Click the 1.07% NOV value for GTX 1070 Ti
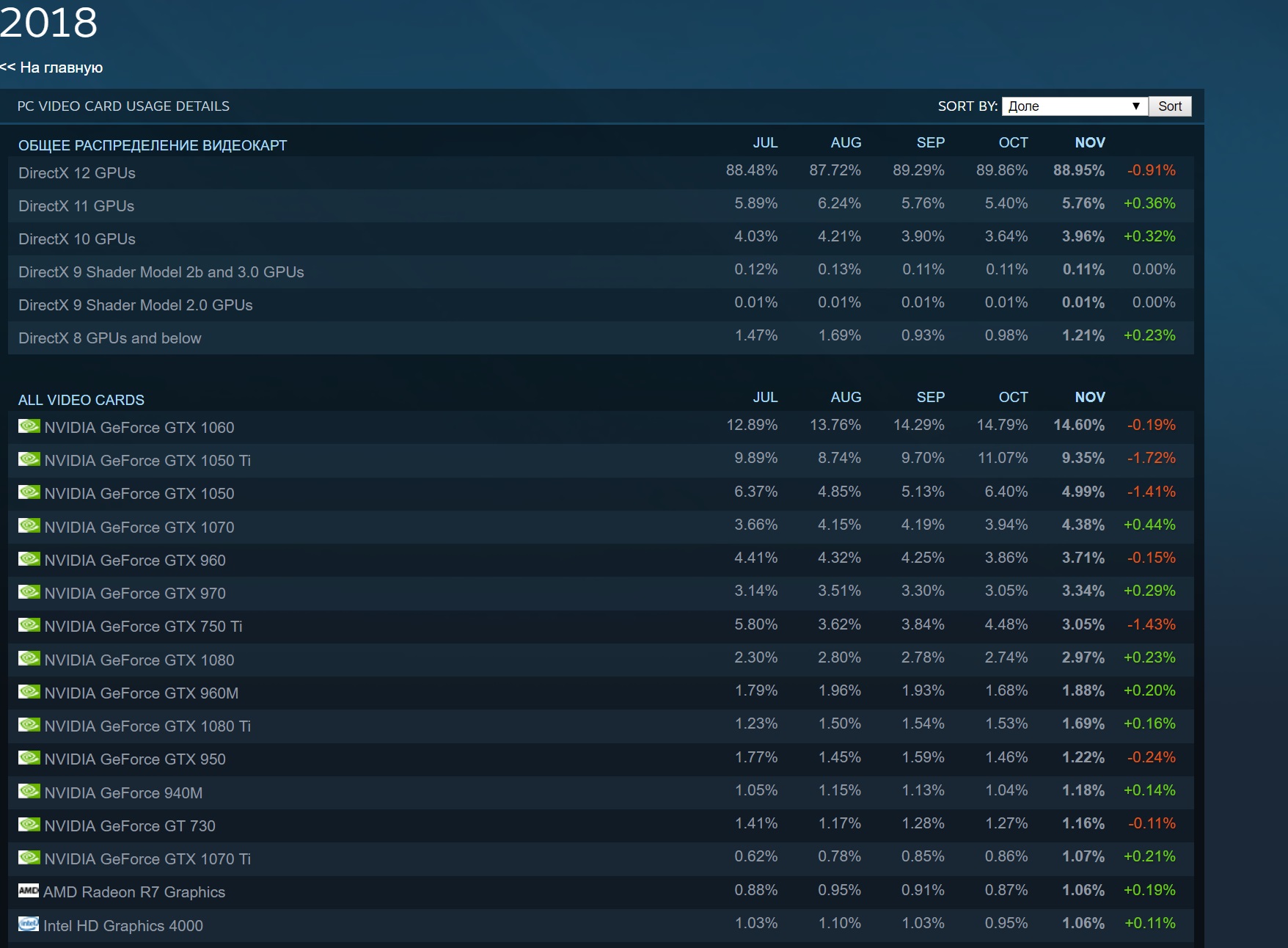The image size is (1288, 948). 1083,856
